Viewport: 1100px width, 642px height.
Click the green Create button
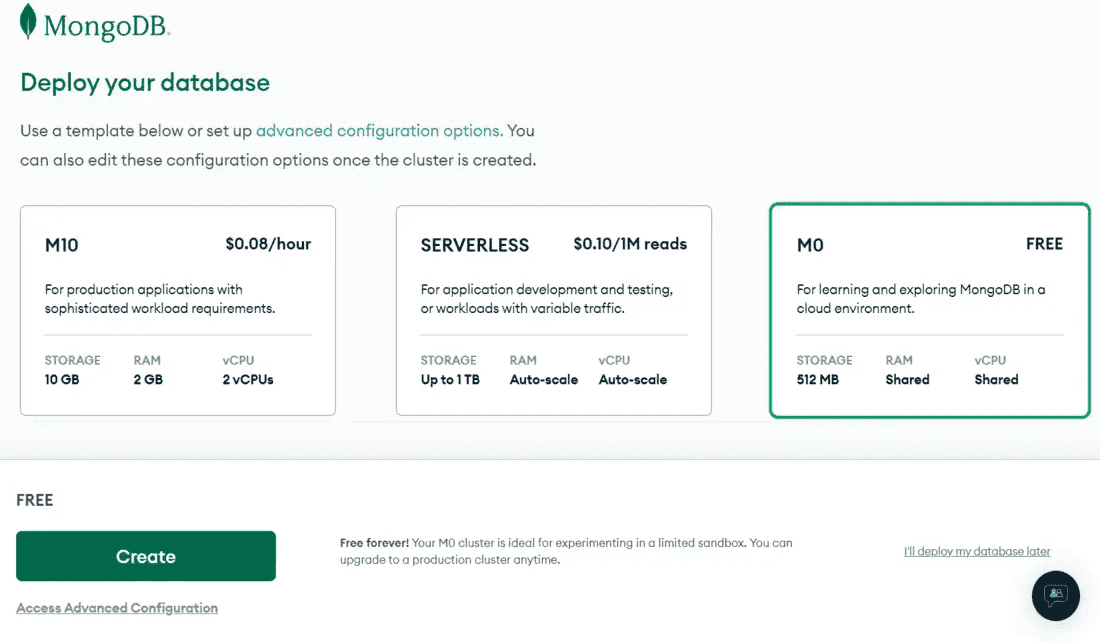click(x=146, y=556)
